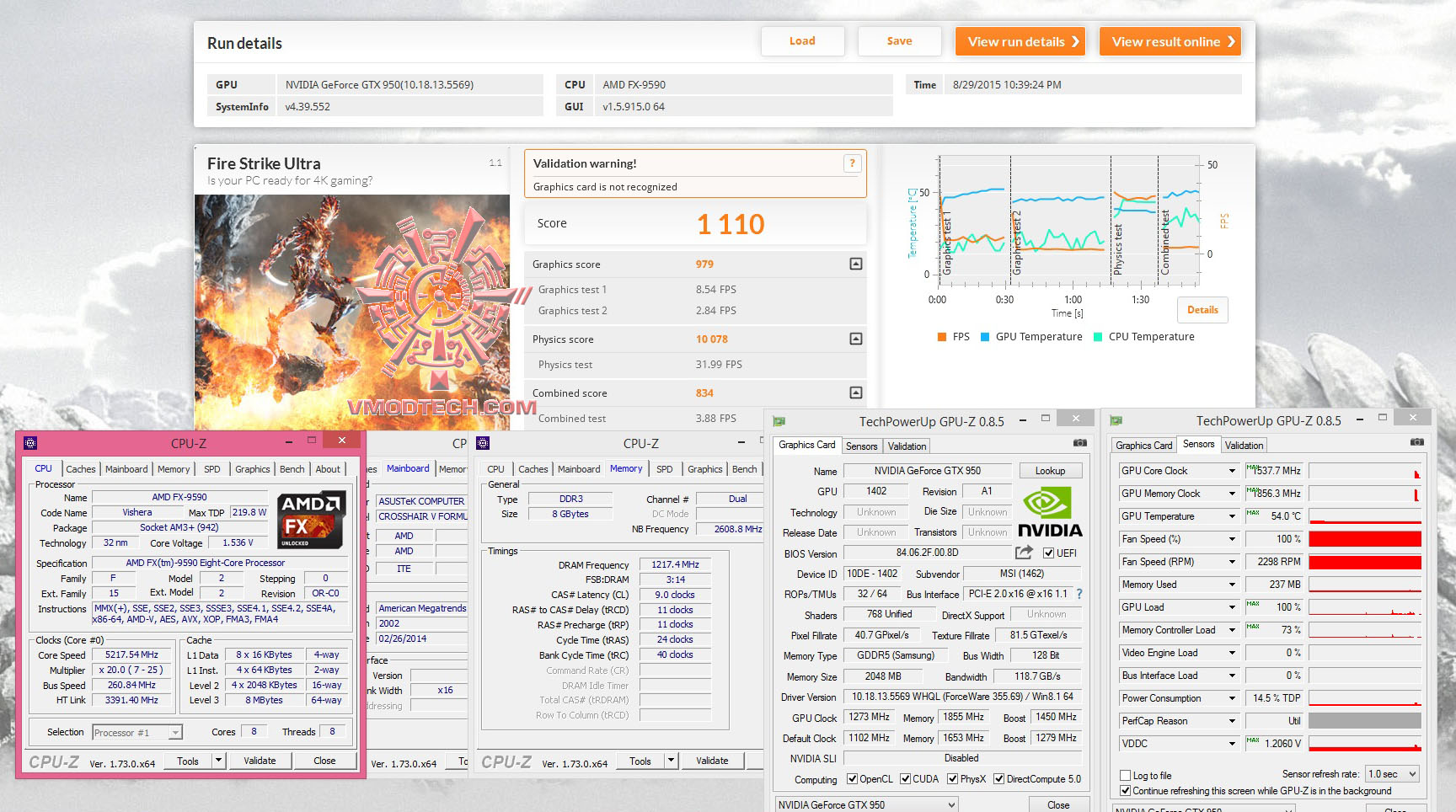Click the question mark beside Bus Interface

[x=1079, y=594]
